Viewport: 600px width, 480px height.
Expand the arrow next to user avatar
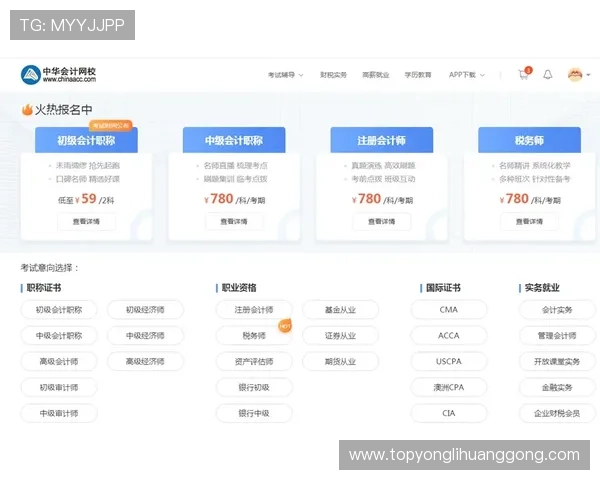589,75
